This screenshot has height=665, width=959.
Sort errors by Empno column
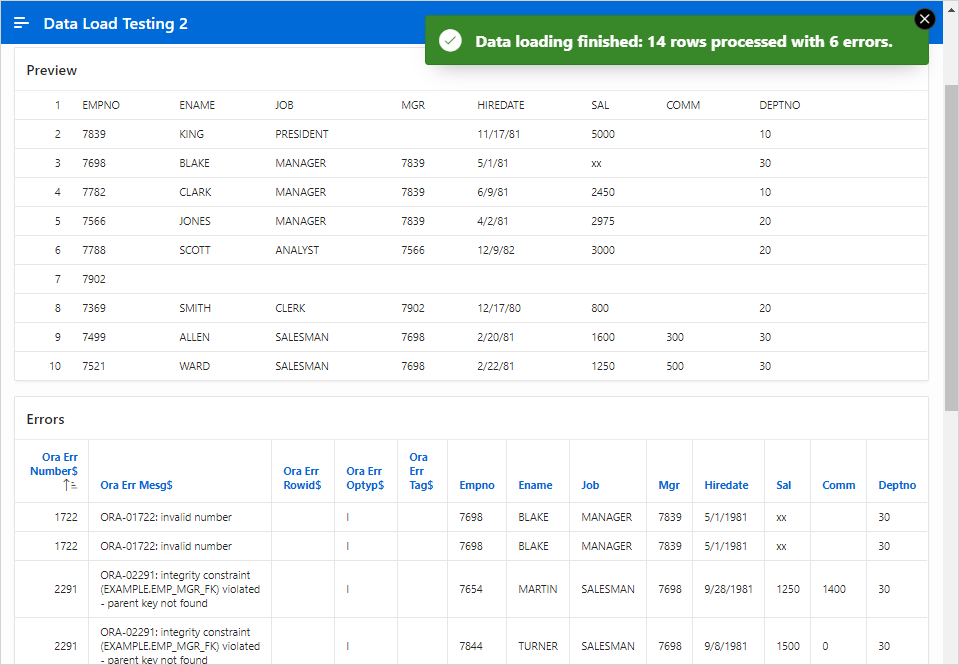(476, 485)
